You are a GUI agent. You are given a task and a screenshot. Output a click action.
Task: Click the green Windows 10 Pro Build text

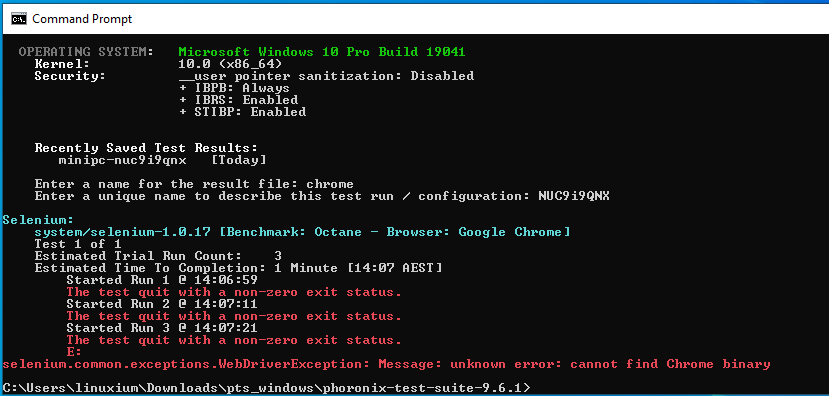[322, 52]
